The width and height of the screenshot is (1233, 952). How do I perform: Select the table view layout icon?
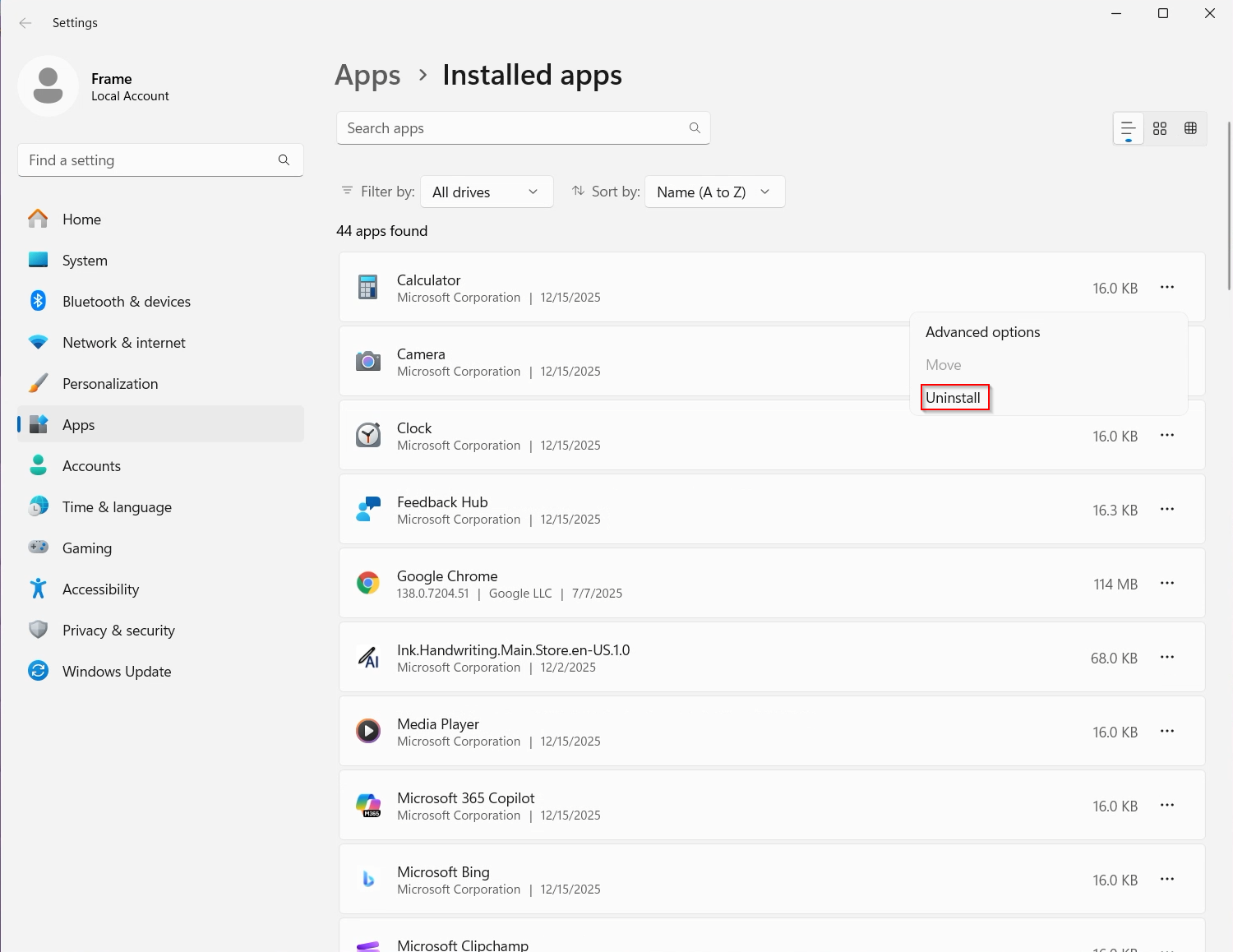coord(1190,128)
